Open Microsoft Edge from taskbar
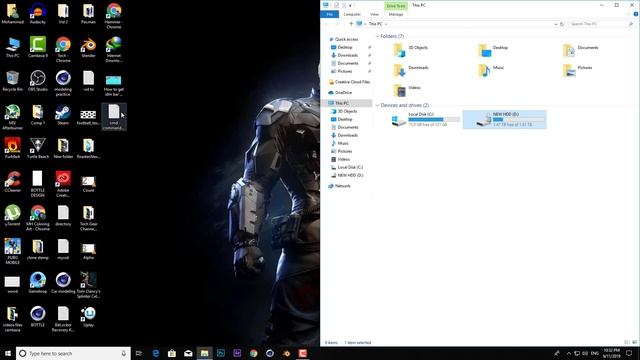640x360 pixels. [x=156, y=353]
